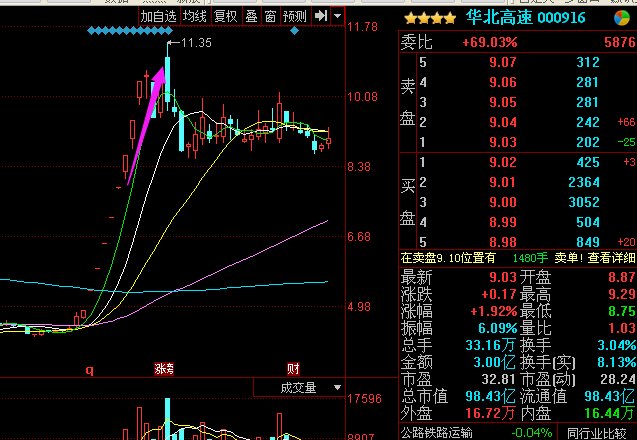Open the 成交量 indicator selector box
This screenshot has height=440, width=637.
[x=297, y=386]
